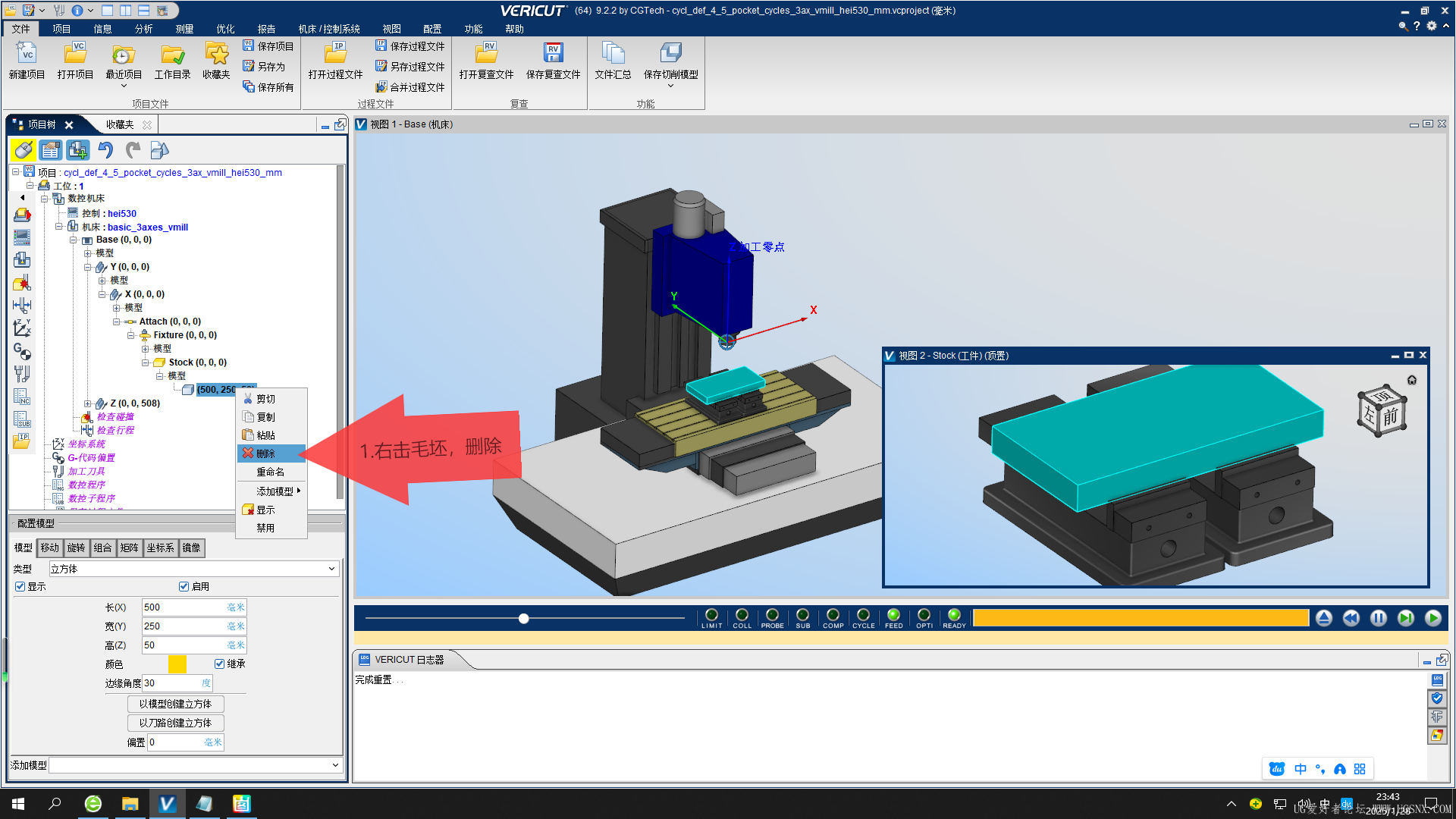The width and height of the screenshot is (1456, 819).
Task: Collapse the Stock (0, 0, 0) tree node
Action: coord(146,362)
